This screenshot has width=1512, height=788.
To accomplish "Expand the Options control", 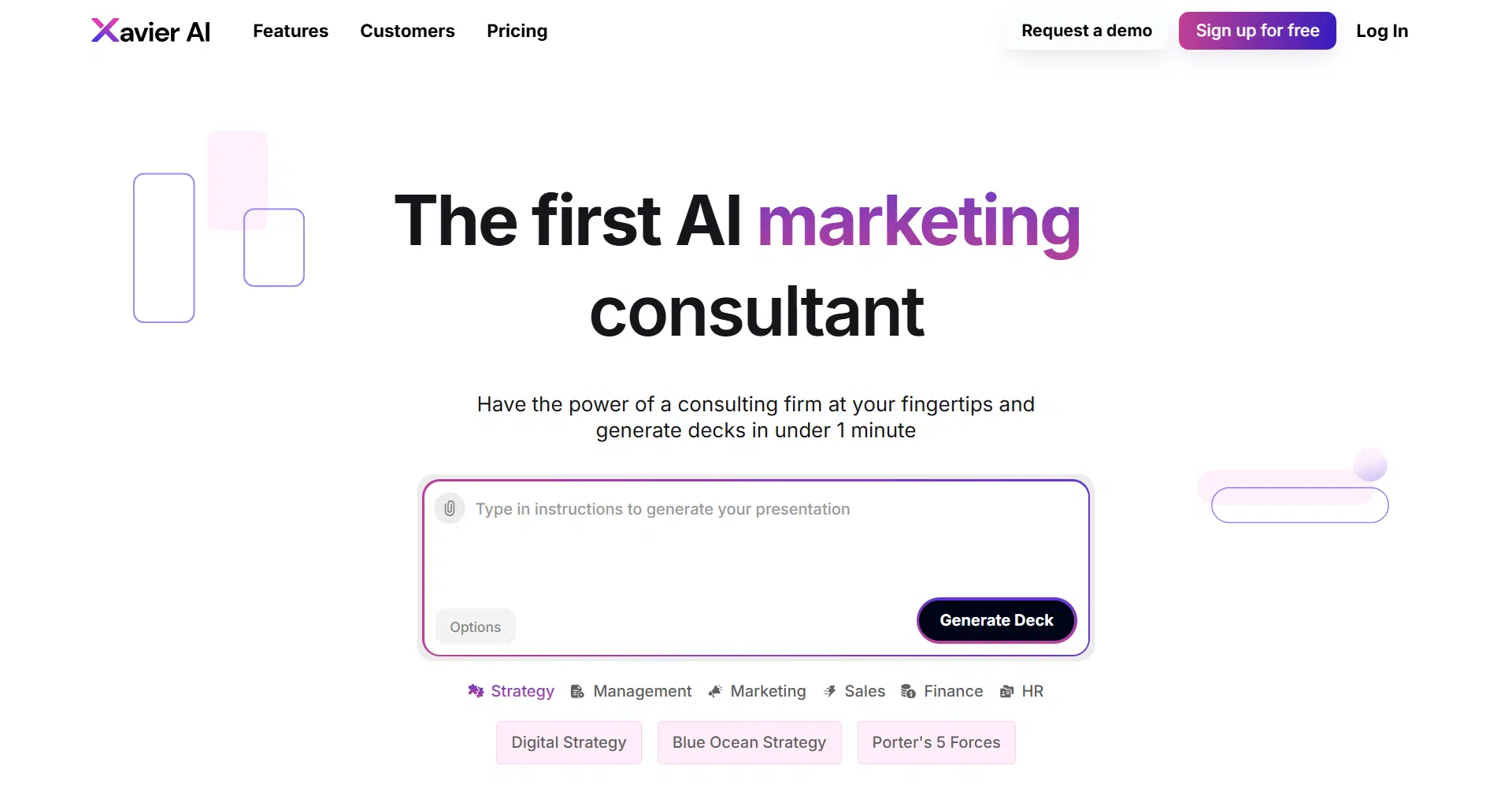I will (x=475, y=626).
